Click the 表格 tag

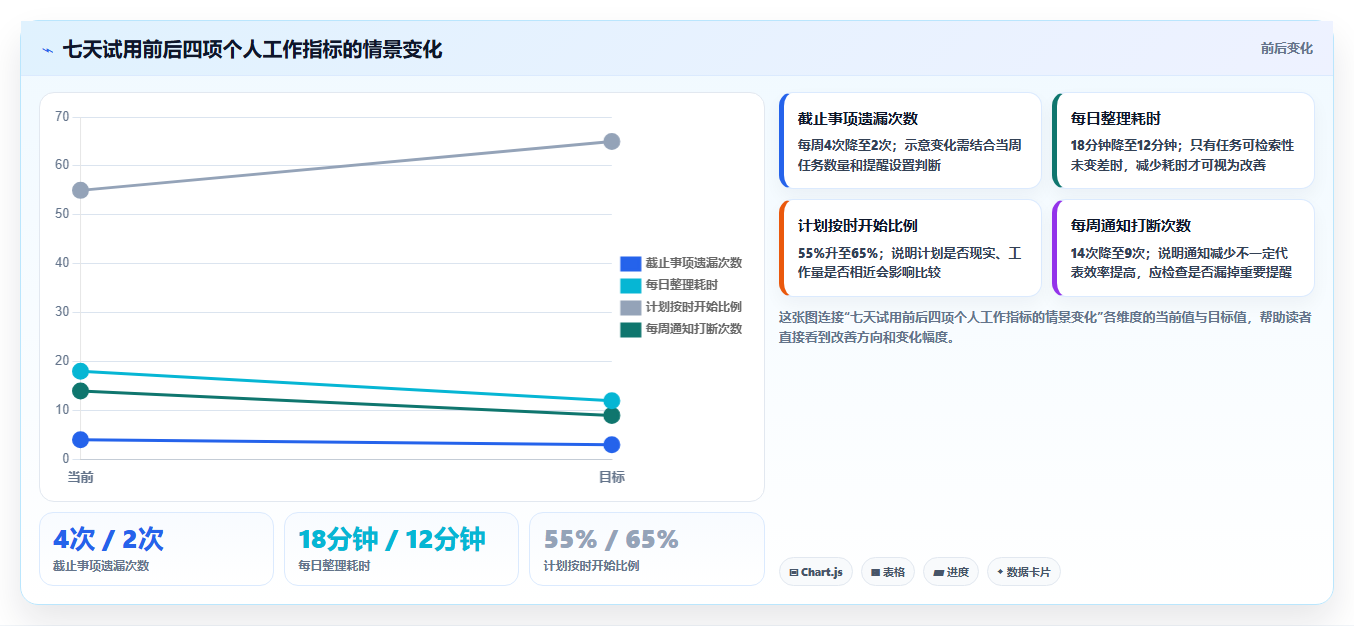888,572
